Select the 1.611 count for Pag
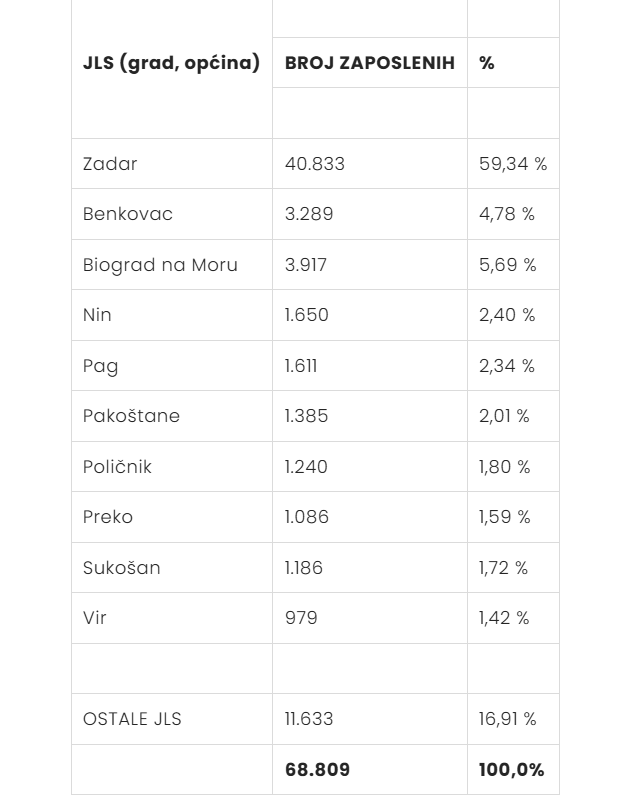The image size is (630, 811). click(x=301, y=366)
